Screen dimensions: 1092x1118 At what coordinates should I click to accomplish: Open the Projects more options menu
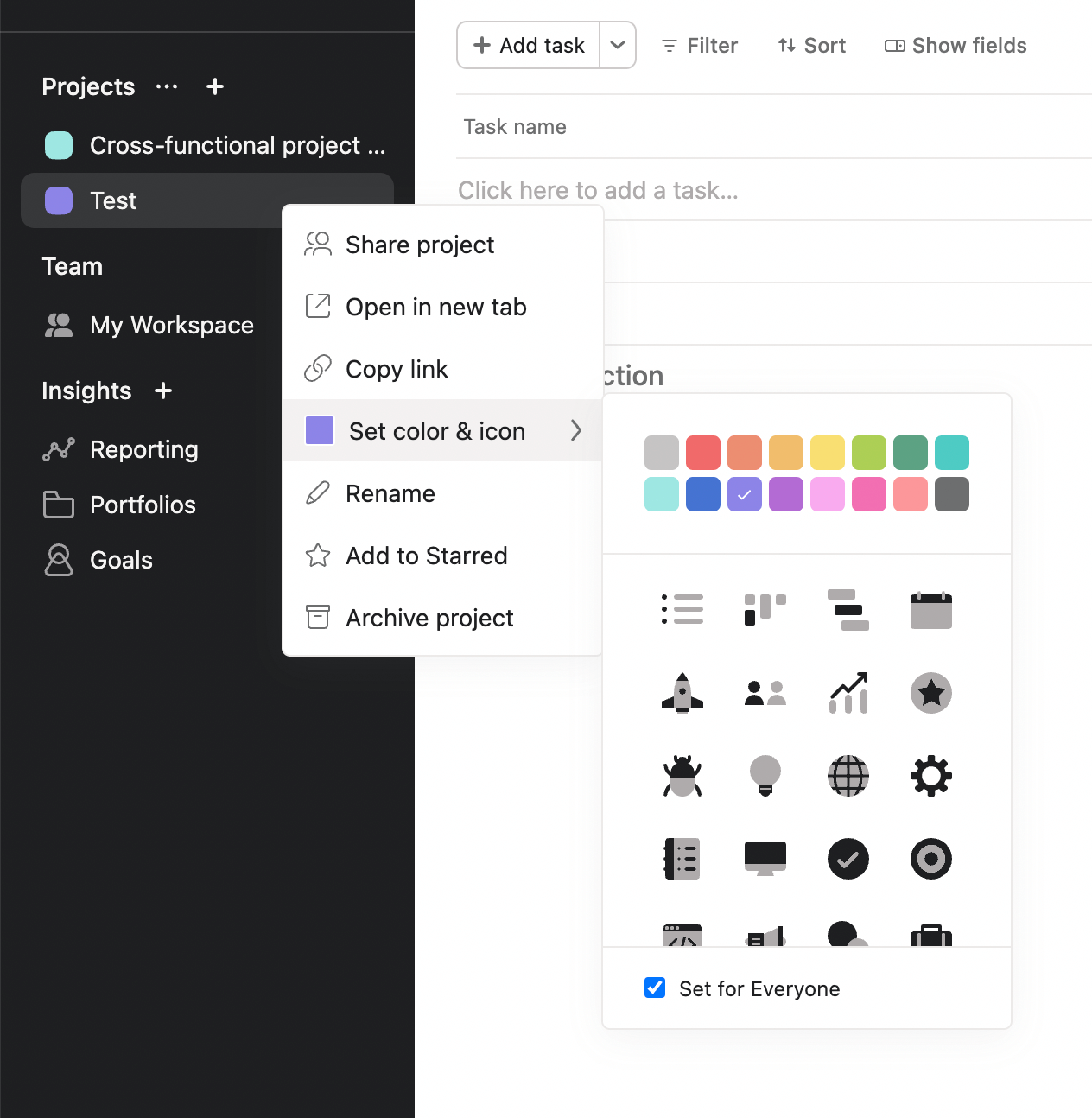167,86
